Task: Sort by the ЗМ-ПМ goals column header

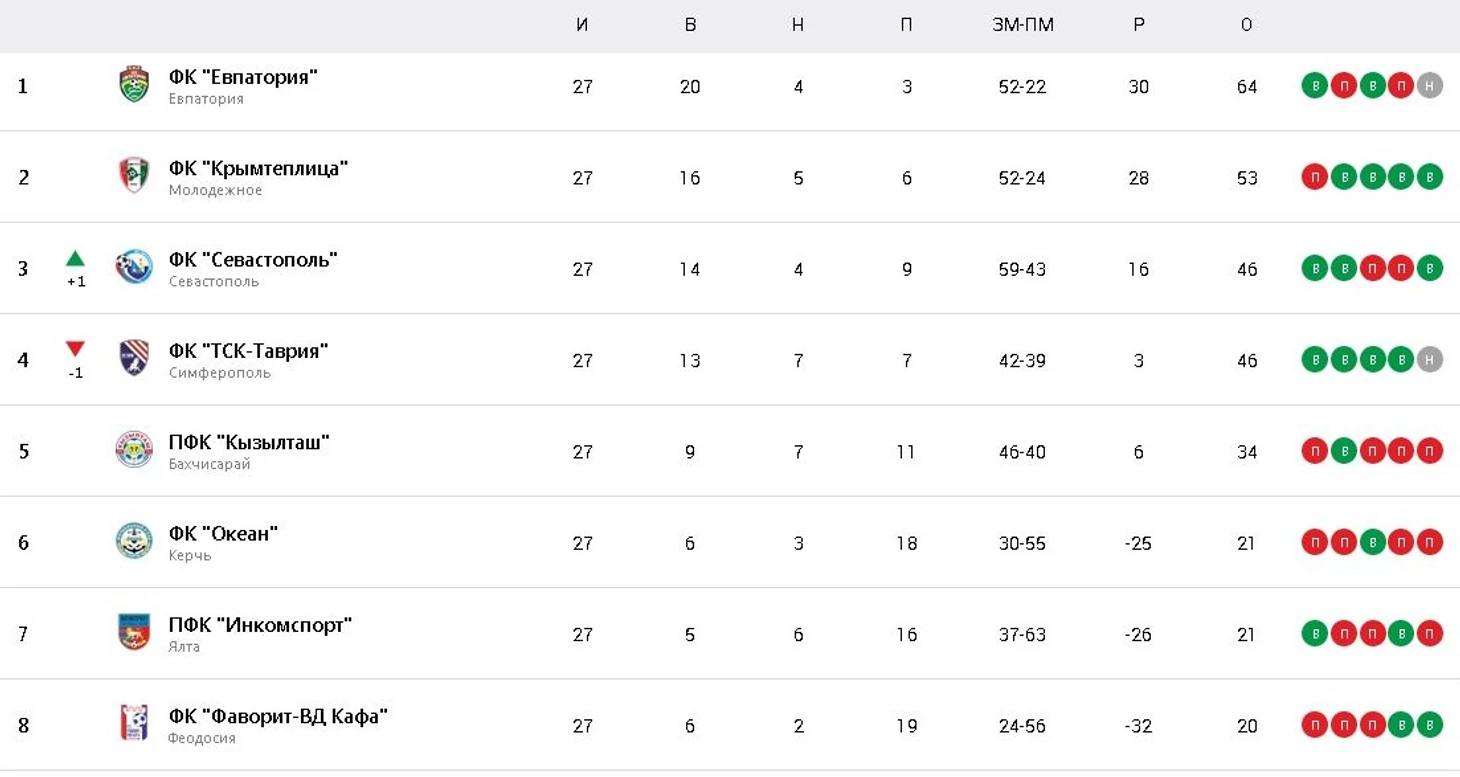Action: pyautogui.click(x=1022, y=25)
